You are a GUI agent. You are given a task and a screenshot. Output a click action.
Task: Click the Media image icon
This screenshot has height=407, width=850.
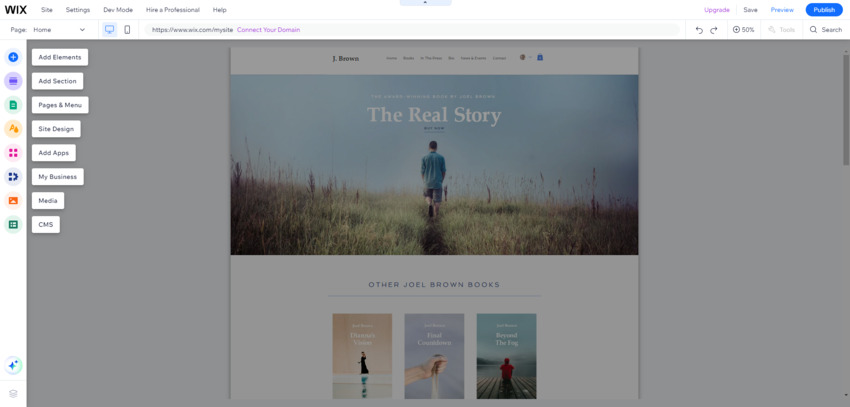click(x=13, y=201)
